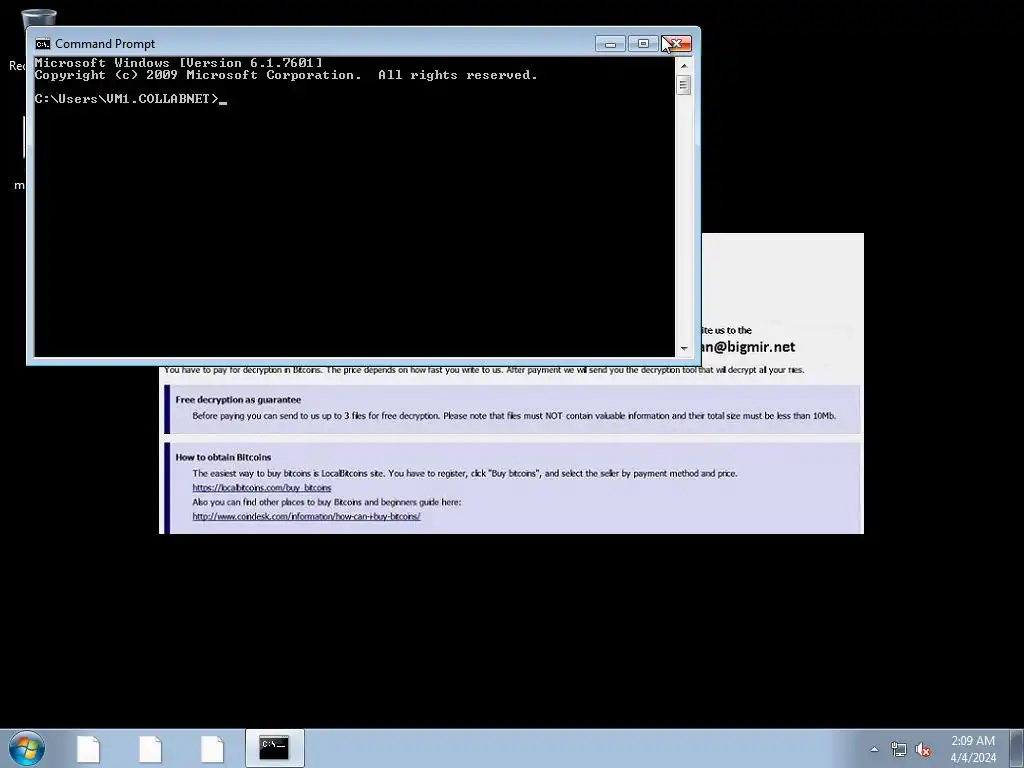This screenshot has width=1024, height=768.
Task: Open the coindesk.com how-can-i-buy-bitcoins link
Action: click(x=306, y=517)
